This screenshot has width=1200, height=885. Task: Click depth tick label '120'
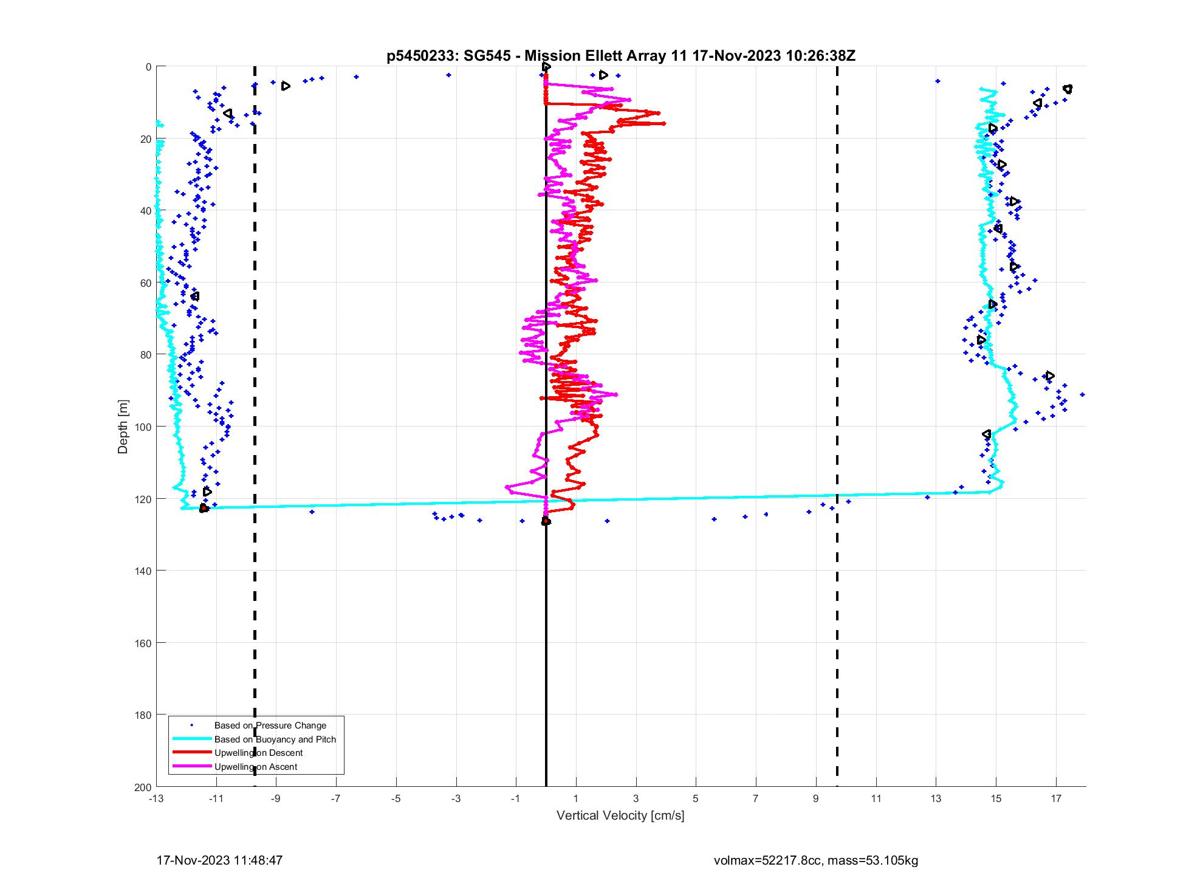[x=142, y=499]
